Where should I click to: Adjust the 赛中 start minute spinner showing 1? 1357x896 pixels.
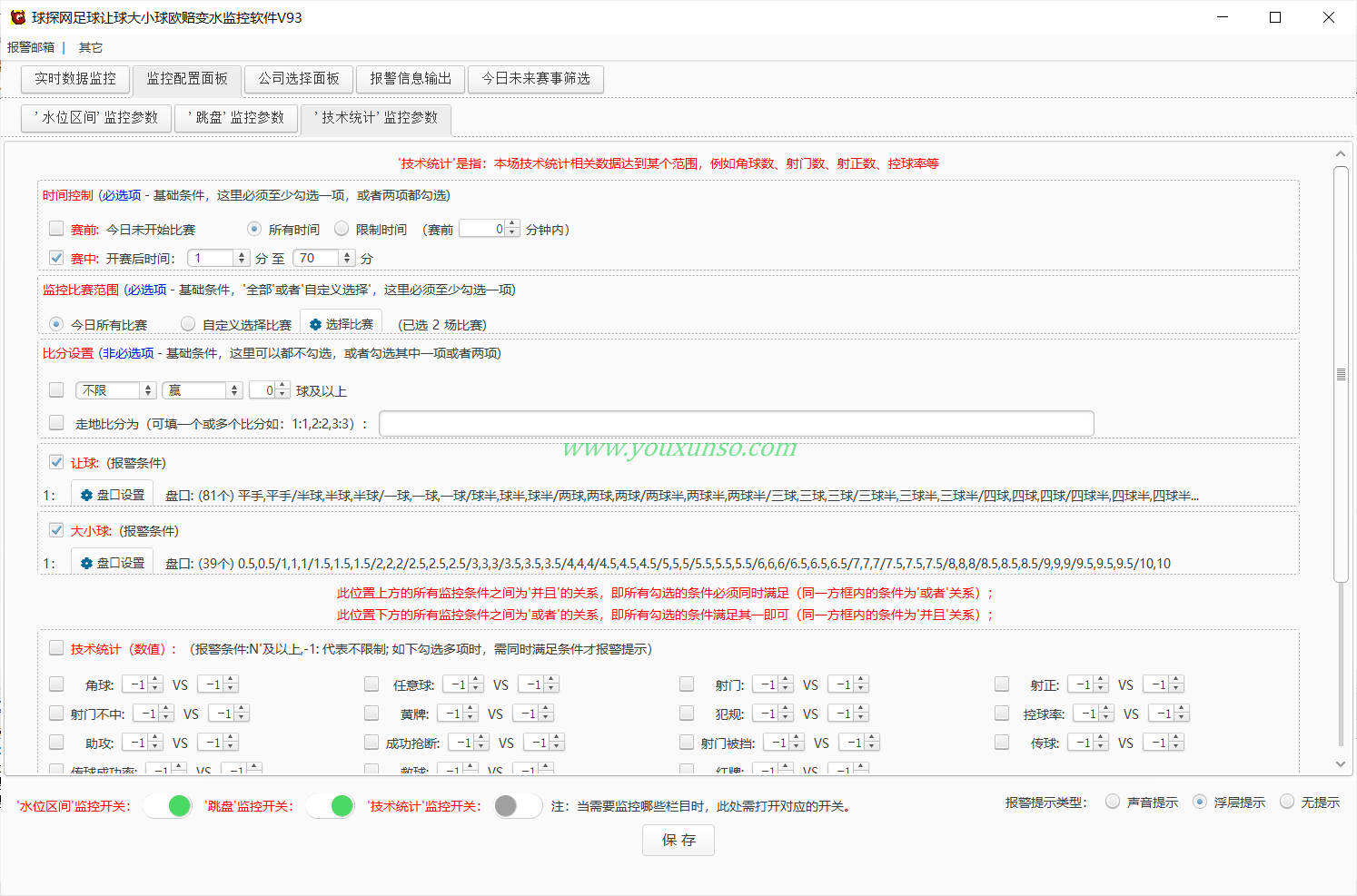[218, 258]
